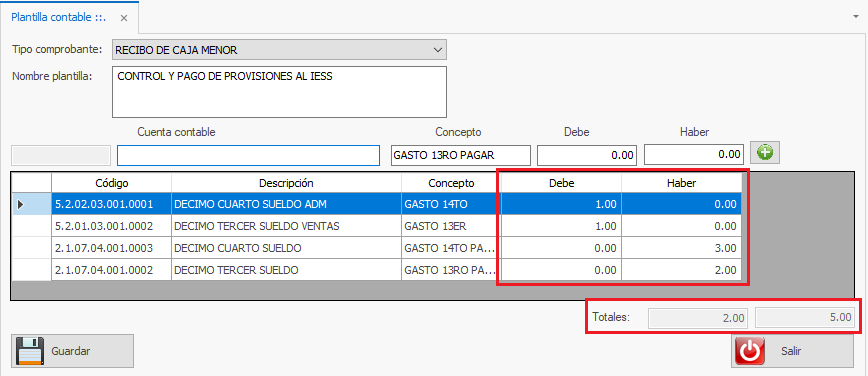This screenshot has height=376, width=868.
Task: Click Debe 1.00 in GASTO 13ER row
Action: [x=561, y=226]
